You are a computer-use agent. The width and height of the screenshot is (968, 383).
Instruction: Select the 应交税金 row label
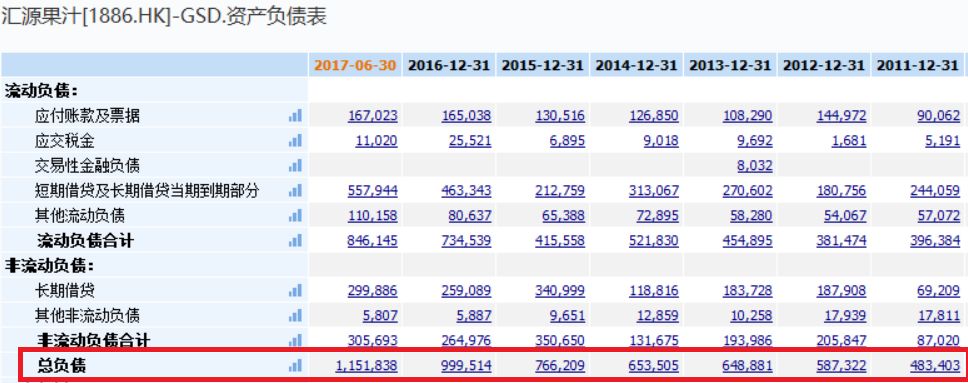[65, 141]
